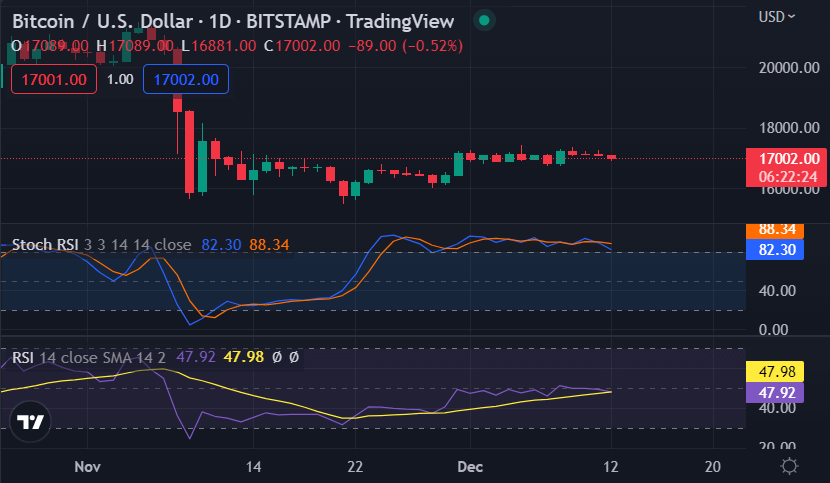
Task: Click the 22 date on time axis
Action: pyautogui.click(x=355, y=467)
